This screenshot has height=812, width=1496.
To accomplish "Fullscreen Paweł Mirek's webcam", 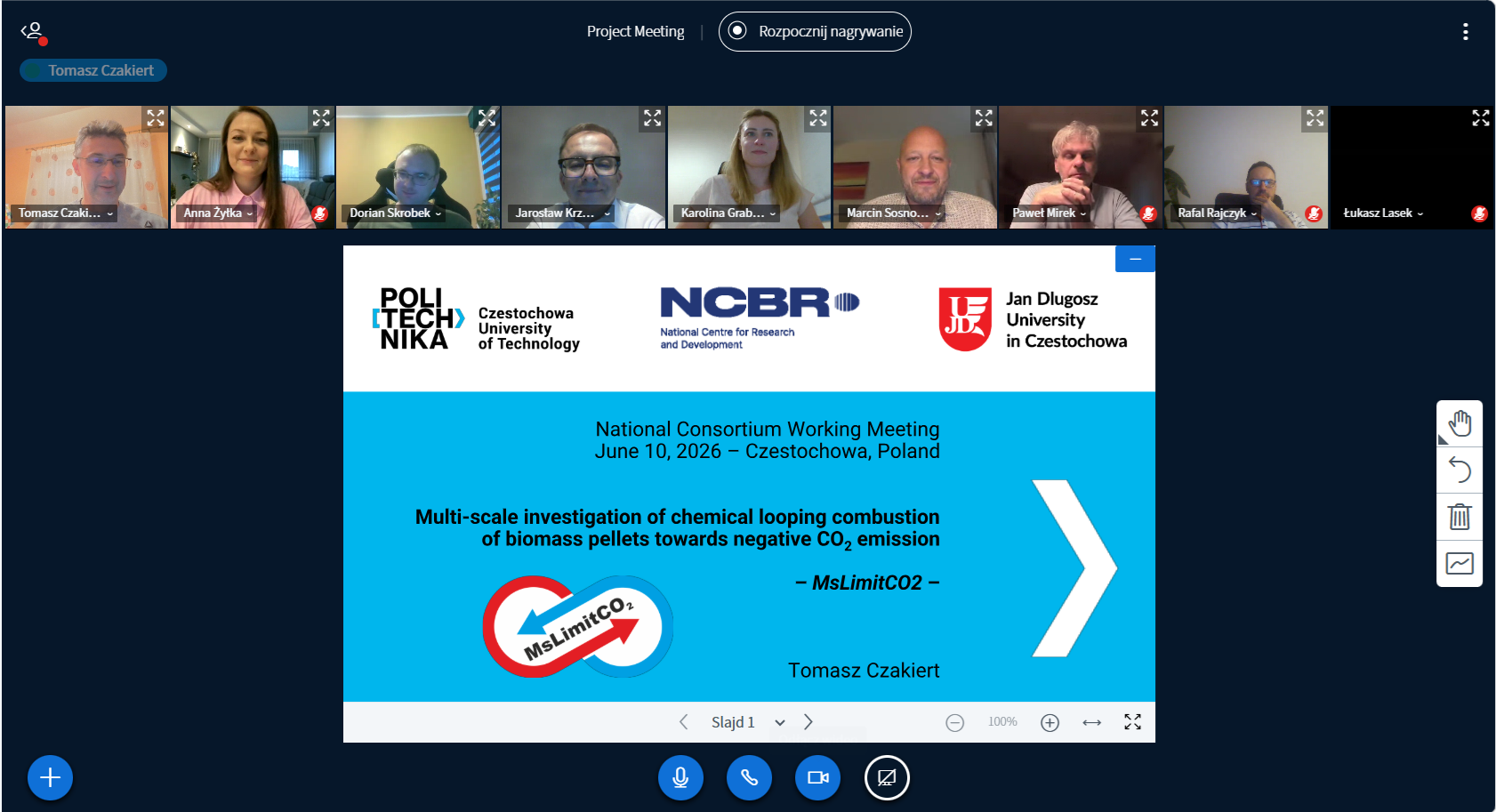I will pyautogui.click(x=1149, y=118).
